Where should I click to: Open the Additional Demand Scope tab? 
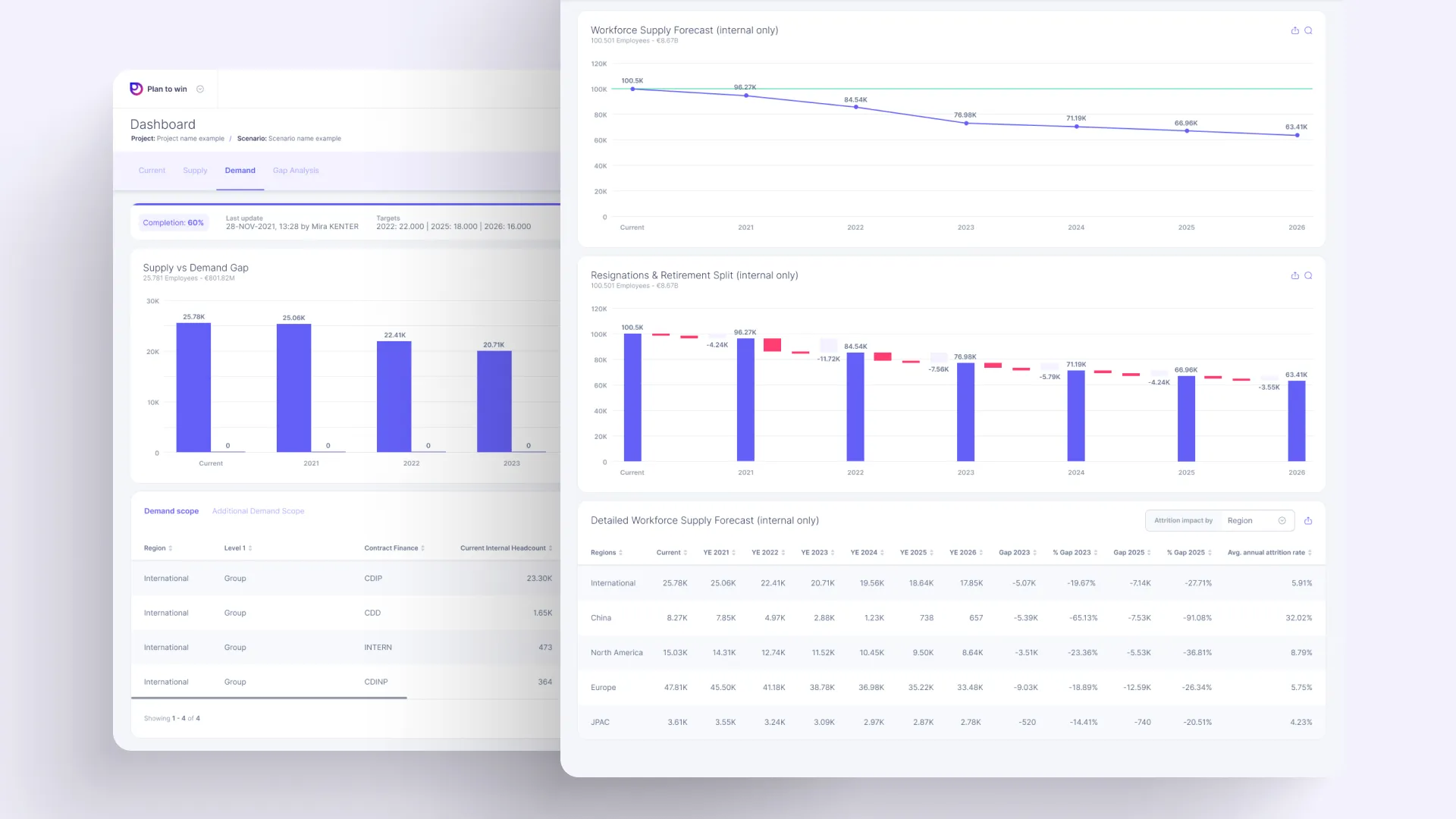click(x=258, y=511)
